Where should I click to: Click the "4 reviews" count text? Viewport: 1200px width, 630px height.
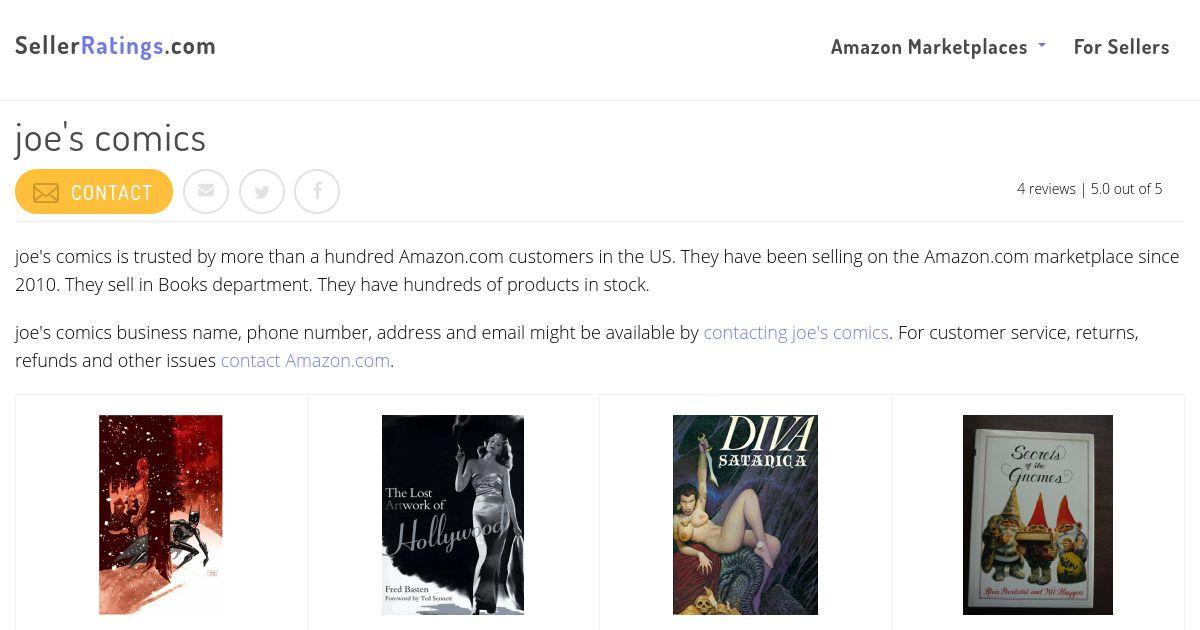tap(1046, 189)
